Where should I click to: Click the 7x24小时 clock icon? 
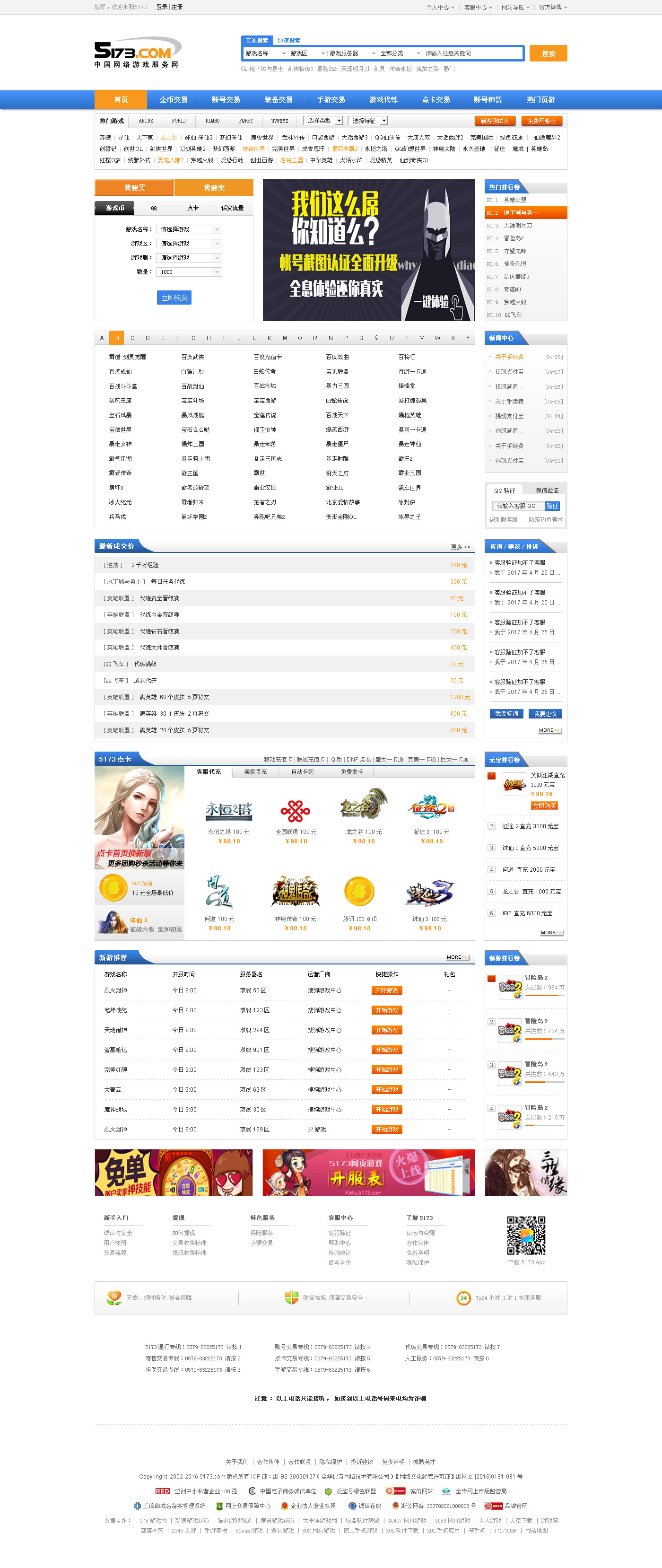[464, 1298]
